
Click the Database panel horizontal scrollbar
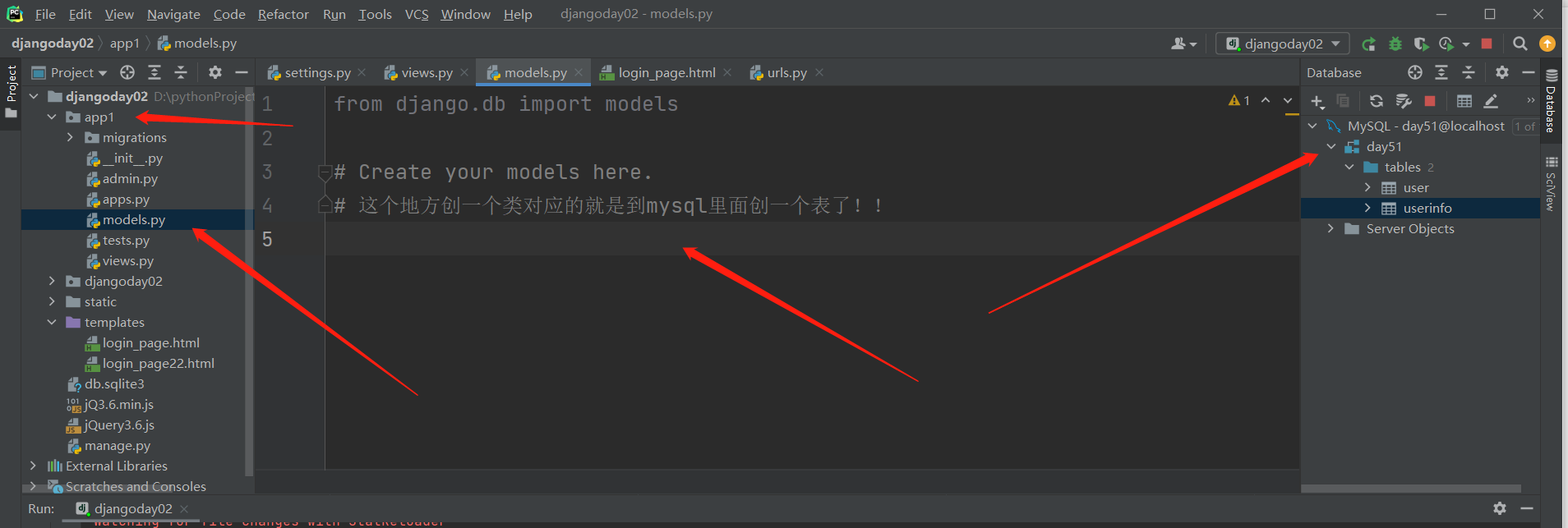pos(1411,489)
